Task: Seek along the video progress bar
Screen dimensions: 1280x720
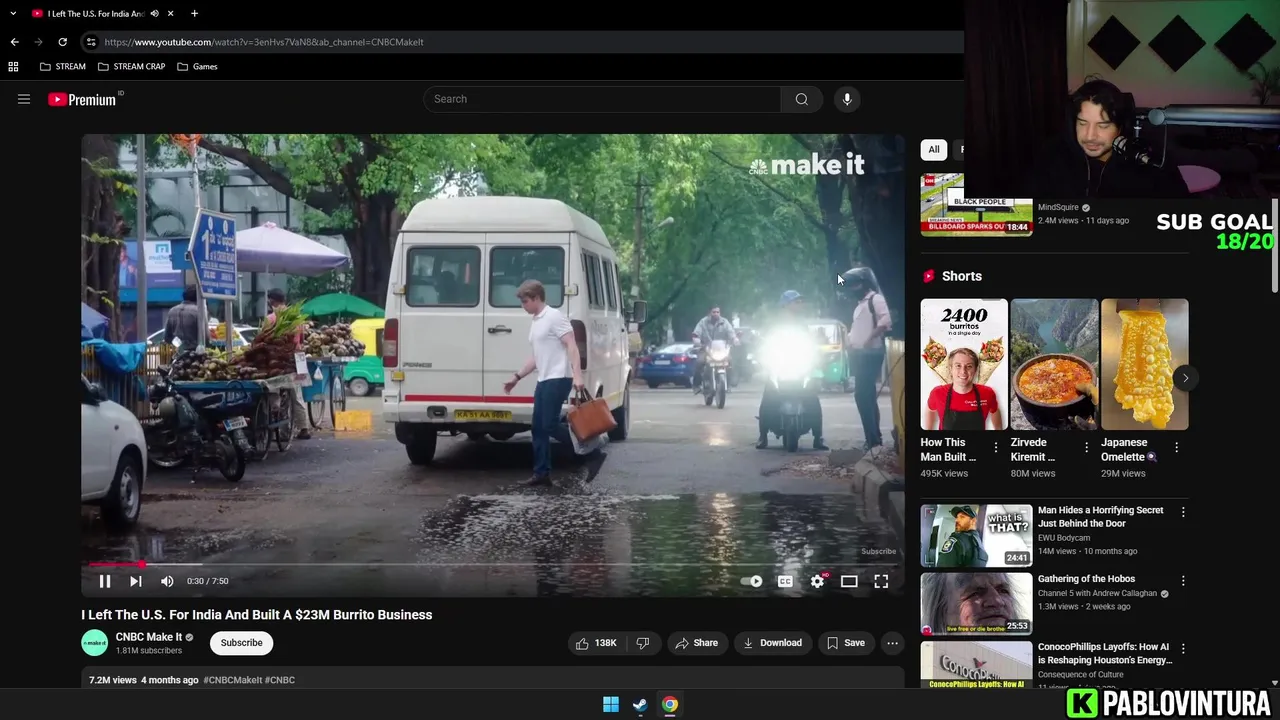Action: [x=493, y=565]
